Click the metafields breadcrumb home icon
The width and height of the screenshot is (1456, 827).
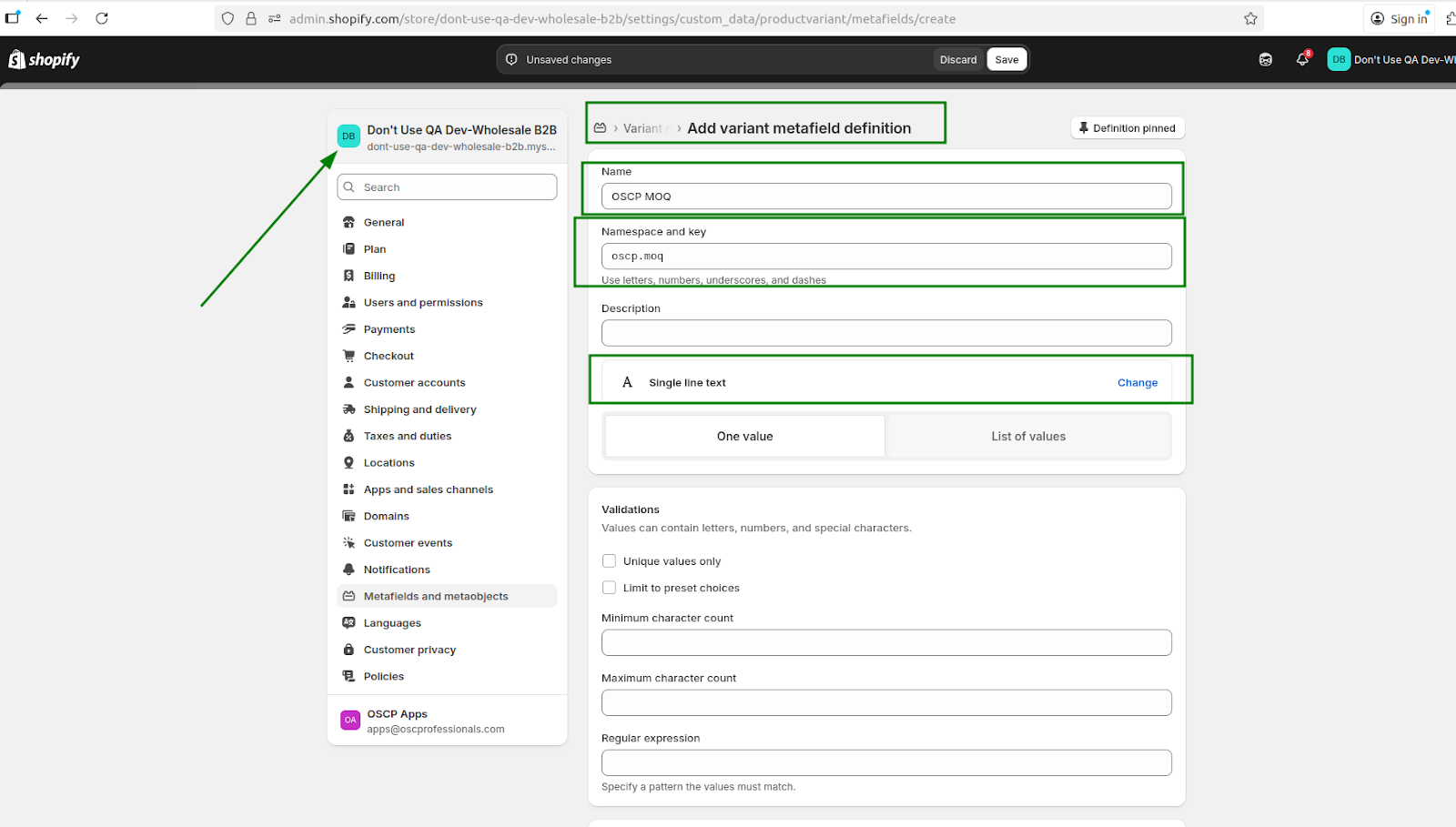(x=600, y=128)
